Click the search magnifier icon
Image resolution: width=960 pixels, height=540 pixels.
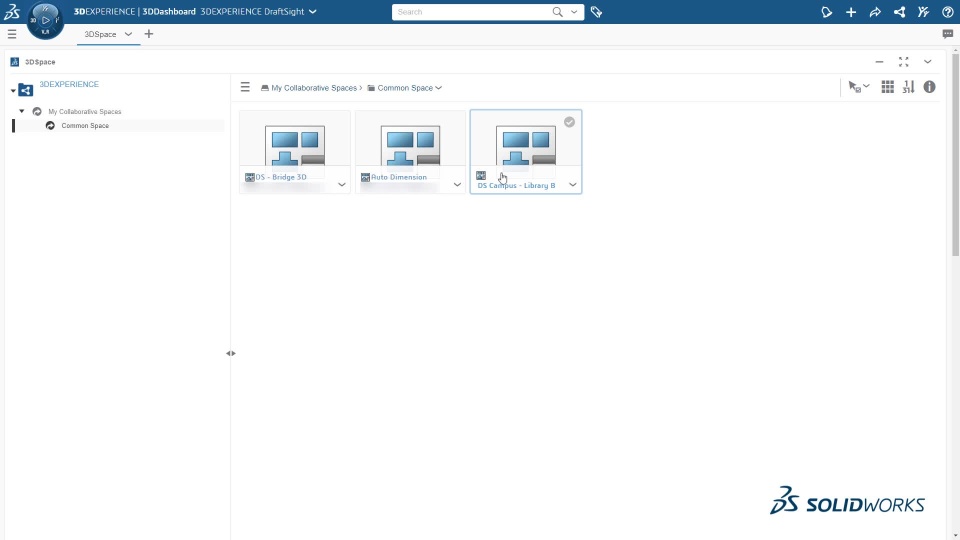[557, 12]
